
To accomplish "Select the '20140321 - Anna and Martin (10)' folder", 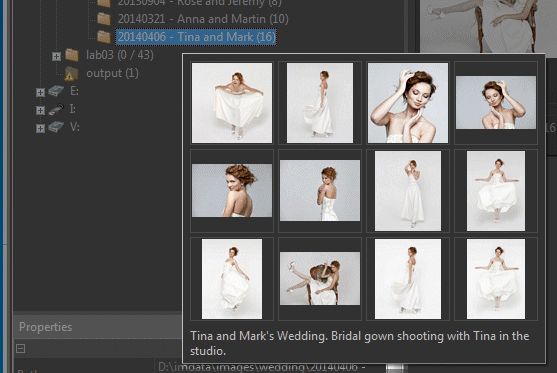I will point(203,19).
